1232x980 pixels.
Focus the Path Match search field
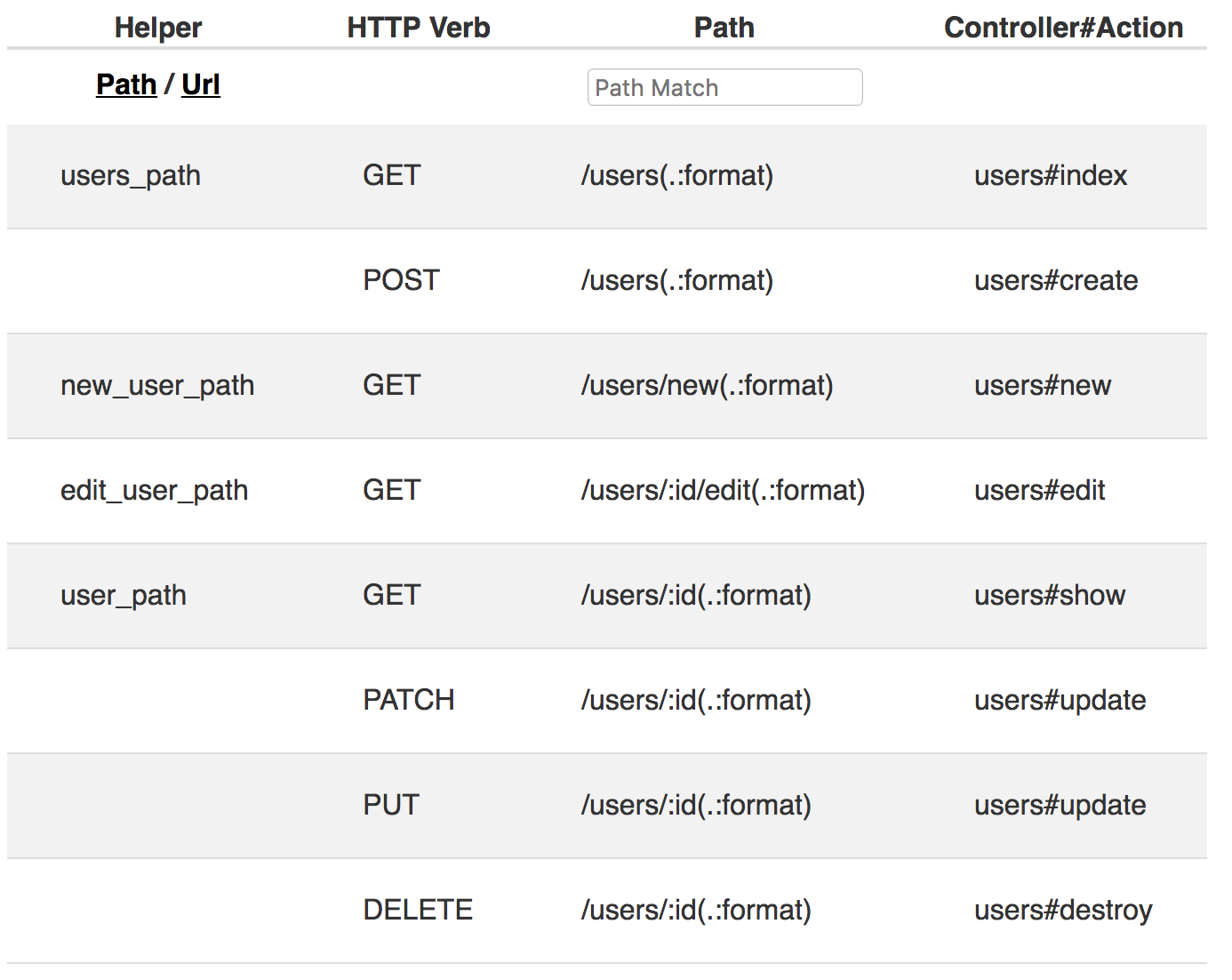click(724, 87)
